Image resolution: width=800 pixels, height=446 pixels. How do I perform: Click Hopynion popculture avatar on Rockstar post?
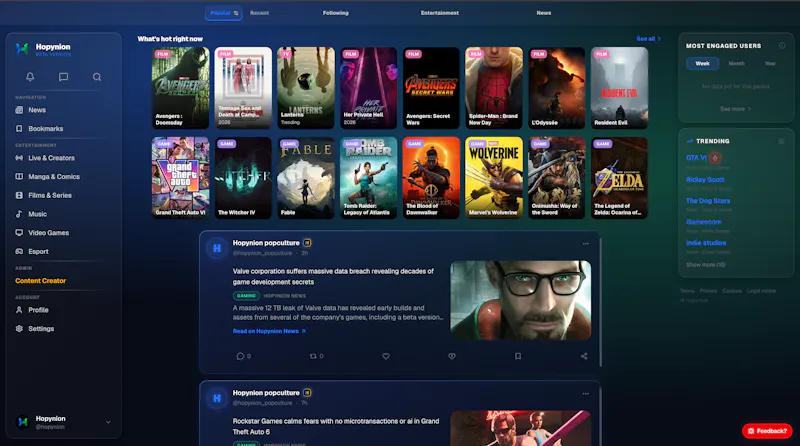tap(217, 398)
